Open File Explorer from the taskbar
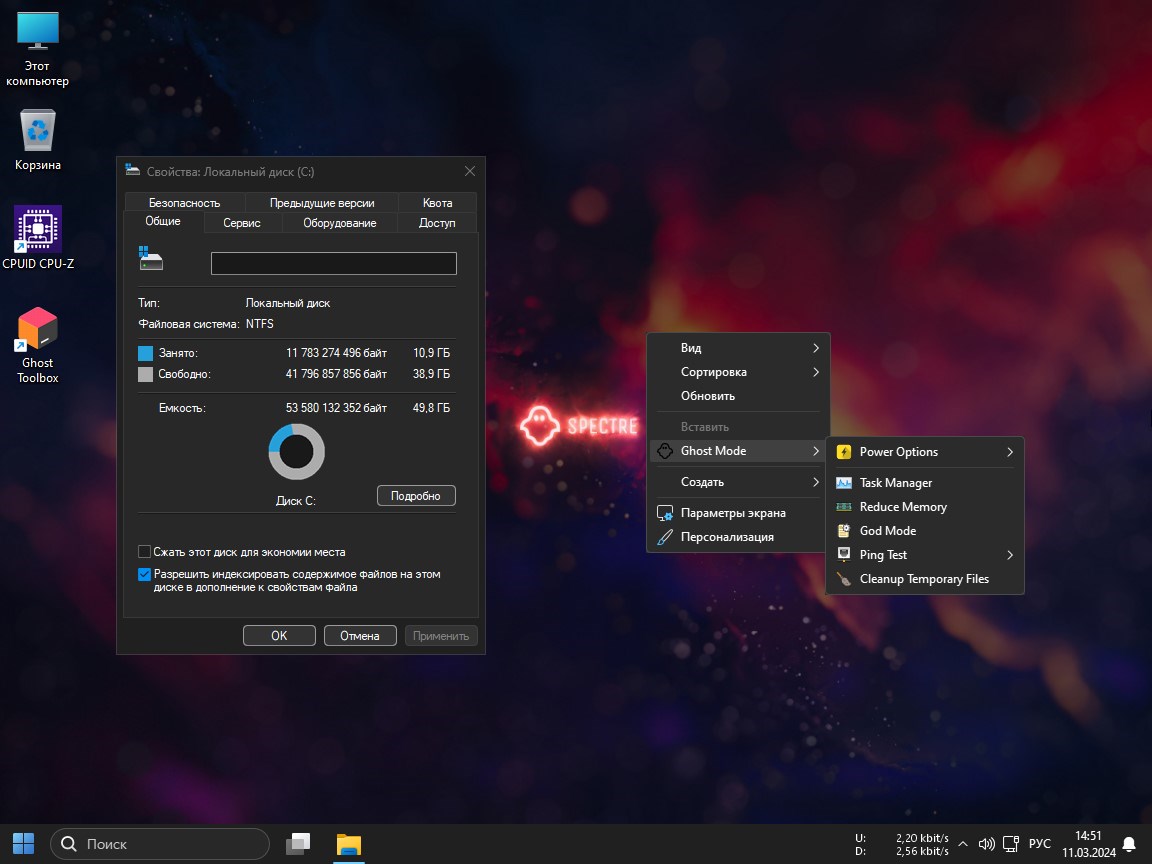Image resolution: width=1152 pixels, height=864 pixels. click(349, 844)
